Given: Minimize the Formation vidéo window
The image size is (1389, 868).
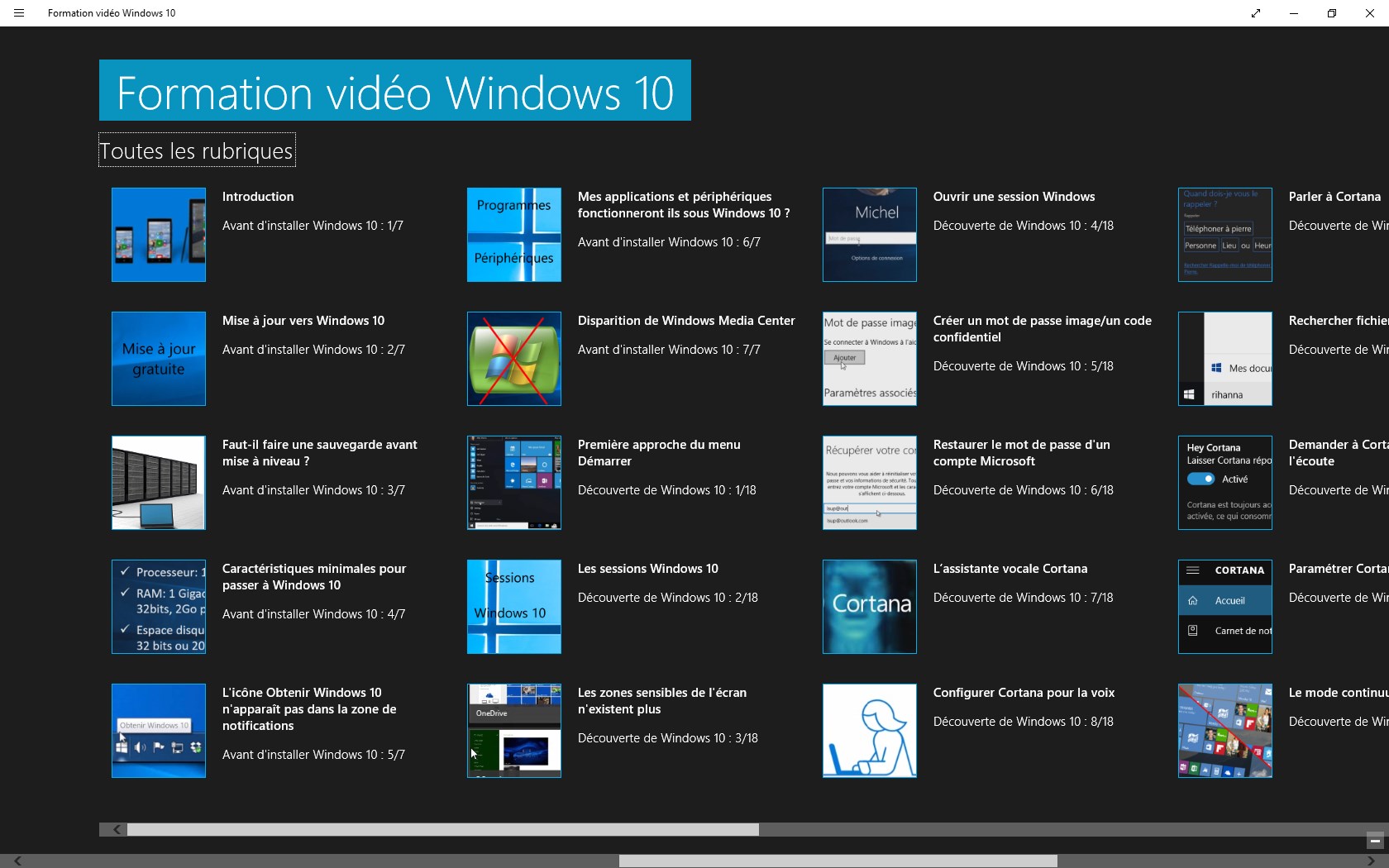Looking at the screenshot, I should (x=1294, y=13).
